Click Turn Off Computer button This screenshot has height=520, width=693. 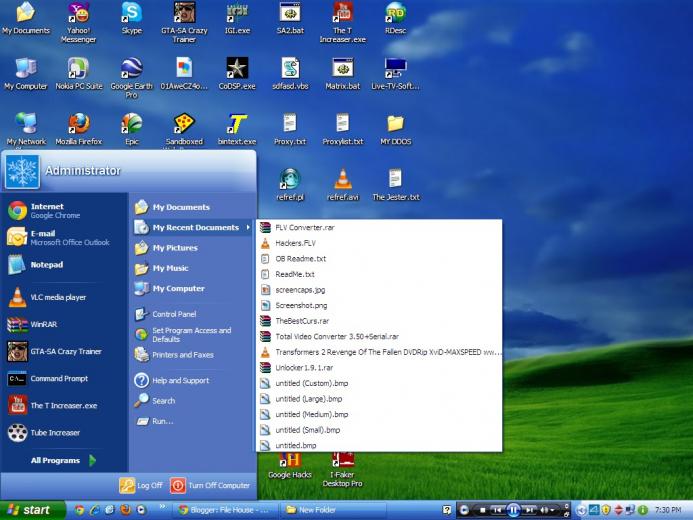point(210,486)
